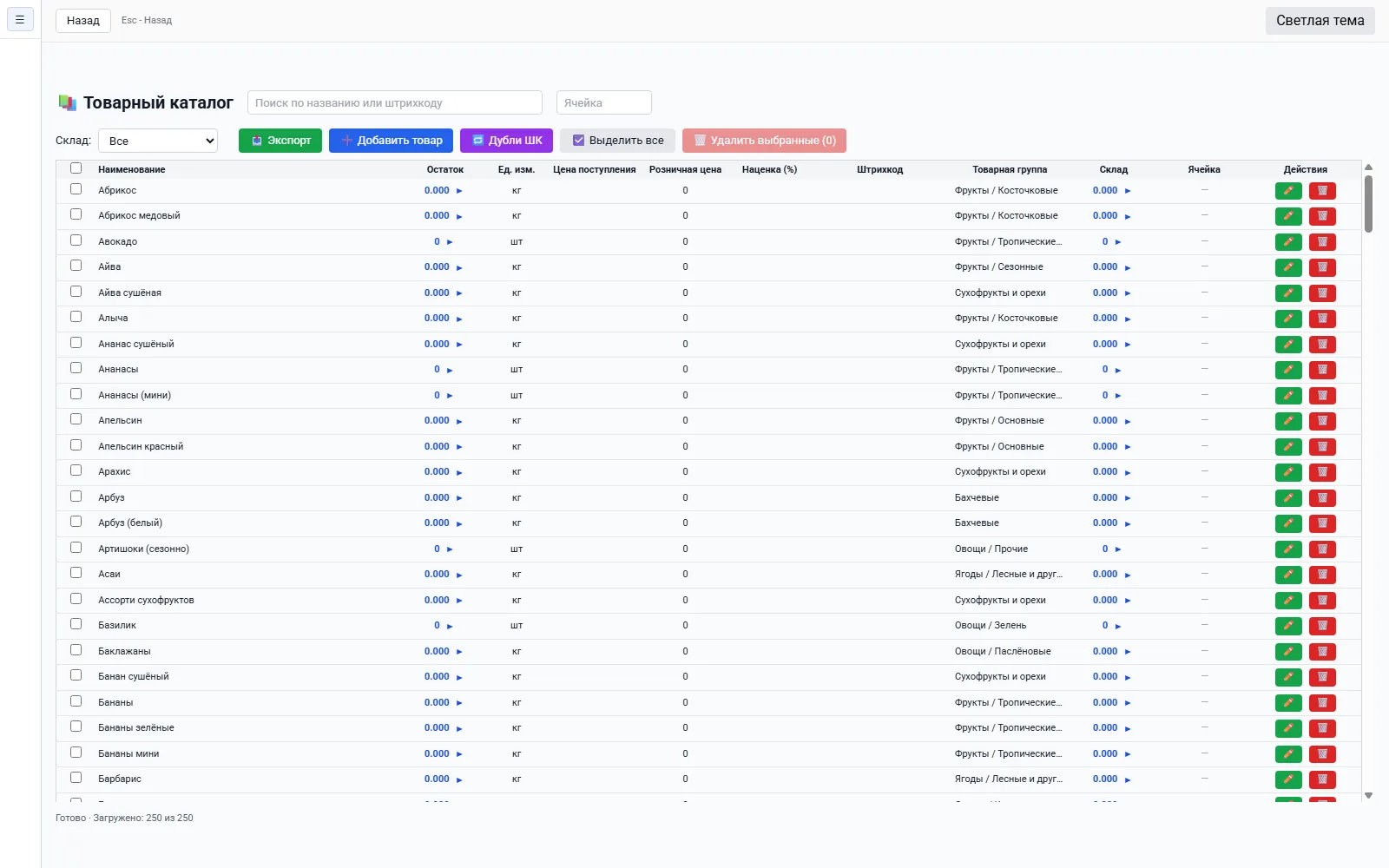Open the hamburger sidebar menu
This screenshot has height=868, width=1389.
point(20,19)
